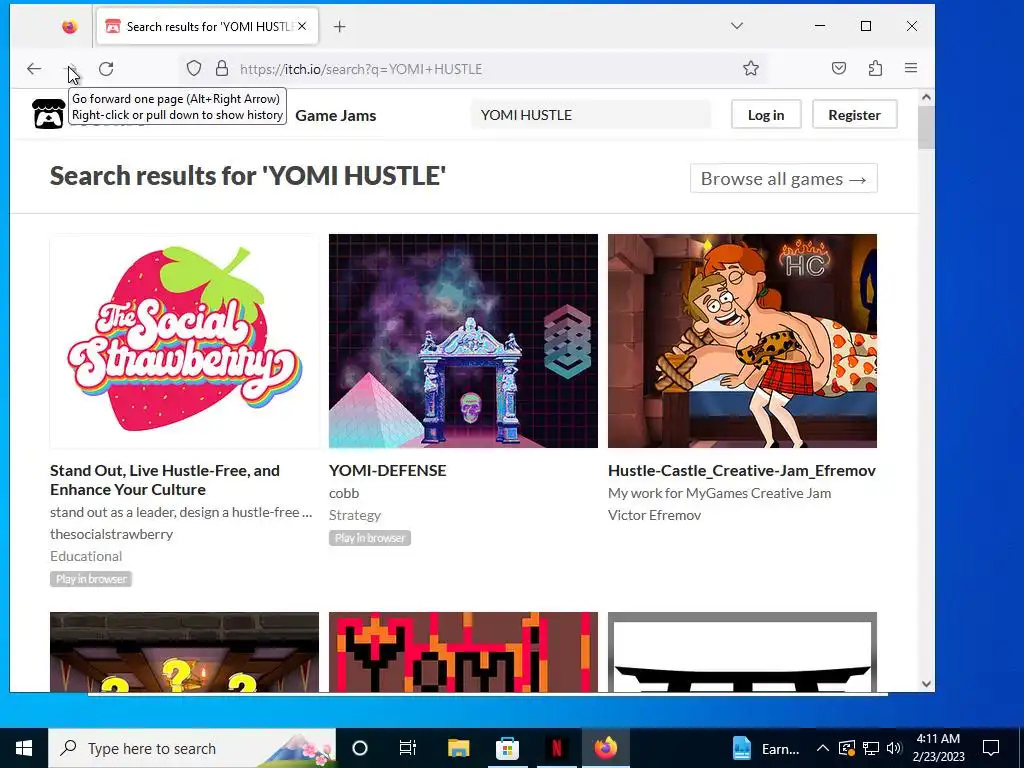
Task: Click Play in browser tag under Social Strawberry
Action: 91,579
